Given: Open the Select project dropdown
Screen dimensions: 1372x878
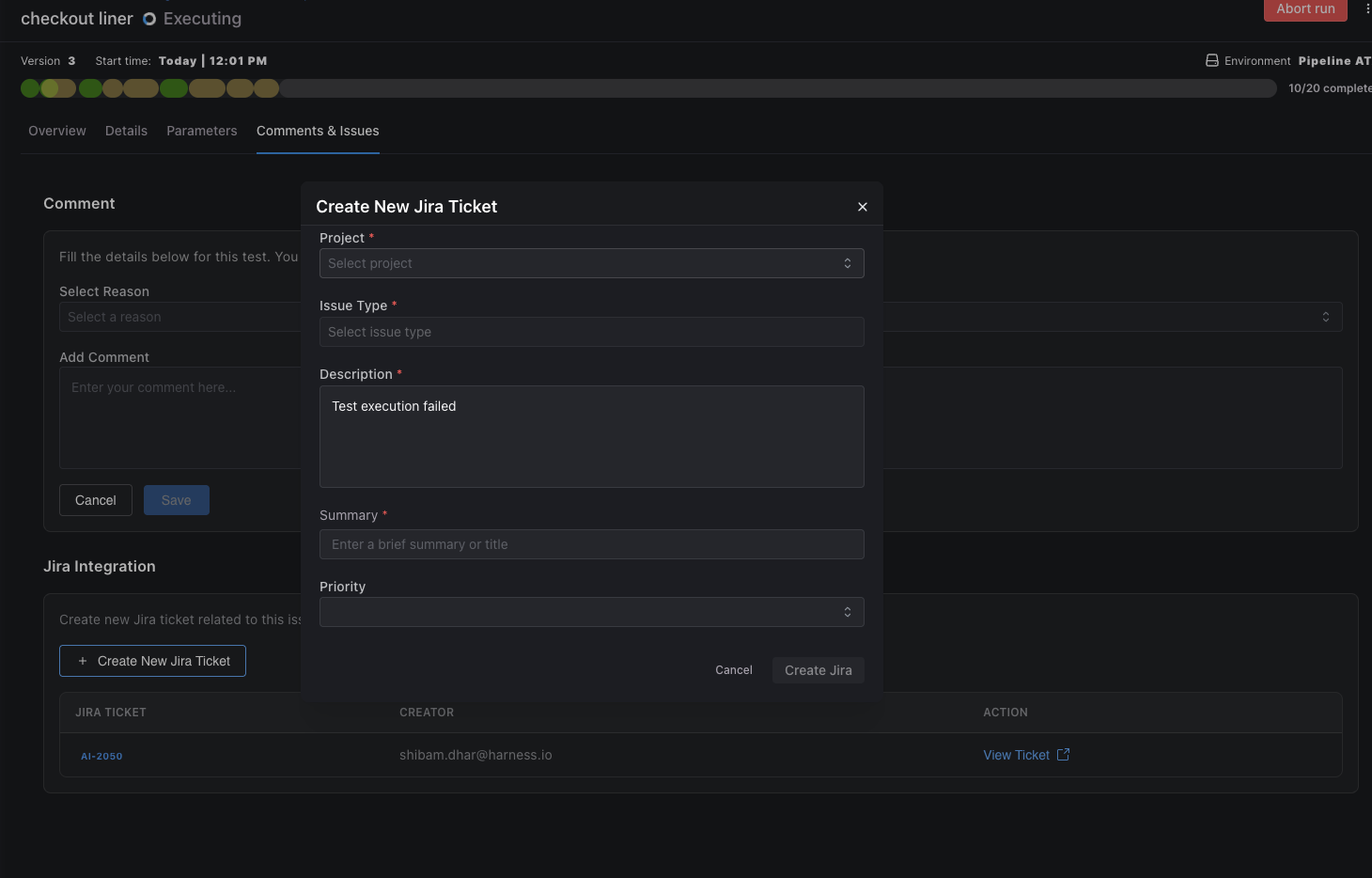Looking at the screenshot, I should tap(591, 263).
